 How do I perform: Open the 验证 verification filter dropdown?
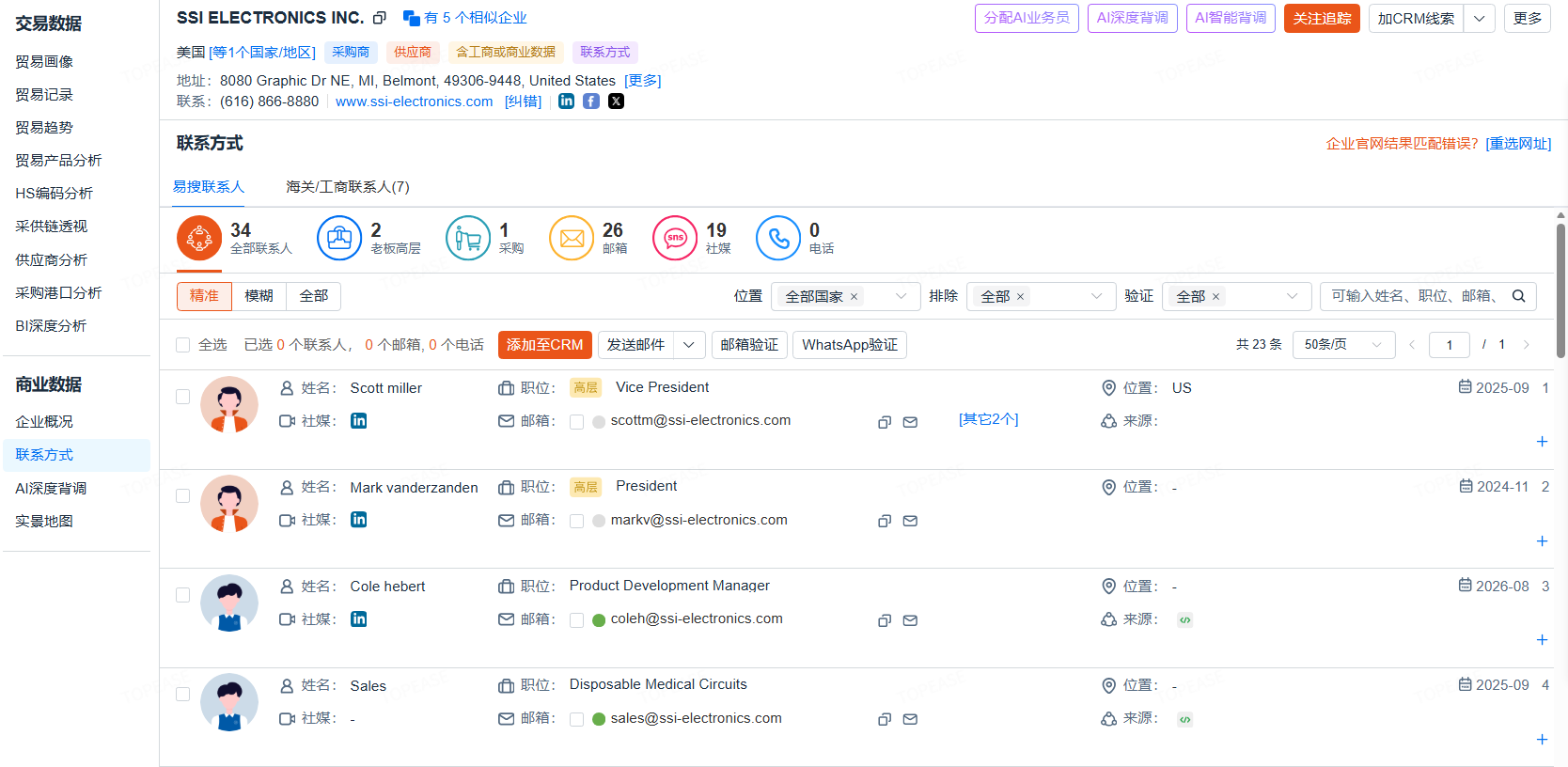tap(1237, 296)
